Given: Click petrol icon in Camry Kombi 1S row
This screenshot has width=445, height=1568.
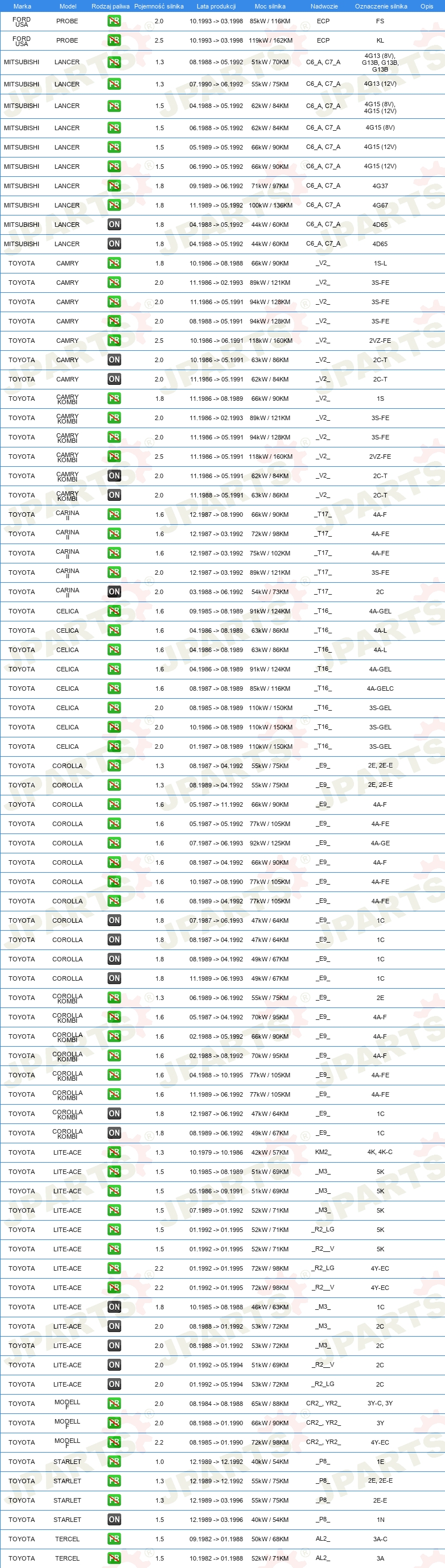Looking at the screenshot, I should click(x=114, y=399).
